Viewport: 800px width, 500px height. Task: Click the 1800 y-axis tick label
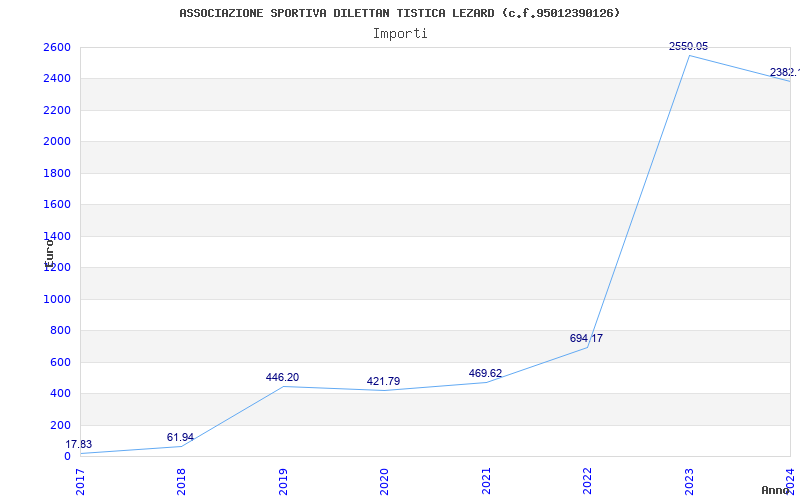click(x=57, y=173)
